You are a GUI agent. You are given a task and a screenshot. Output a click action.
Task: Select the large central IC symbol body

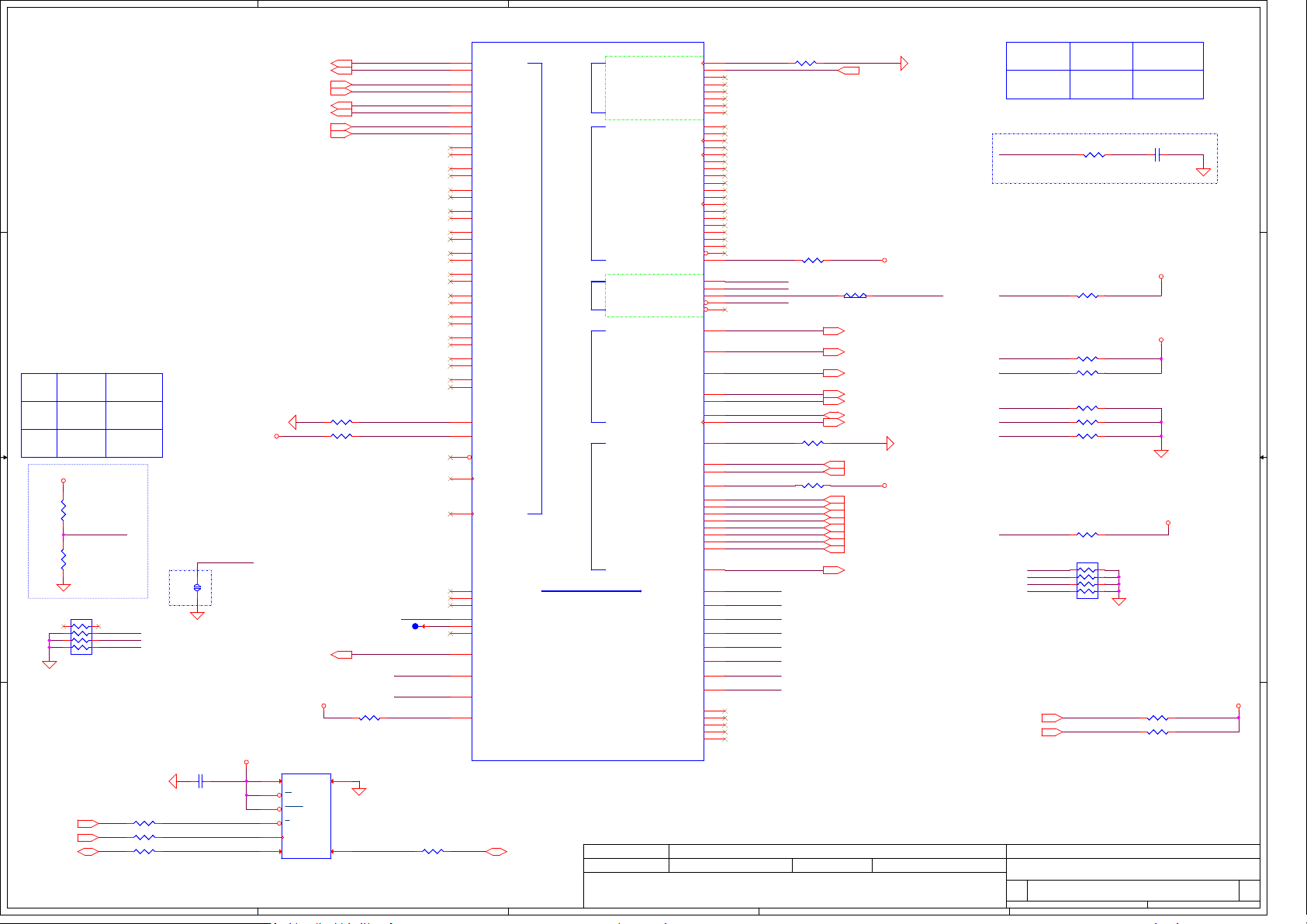coord(587,401)
